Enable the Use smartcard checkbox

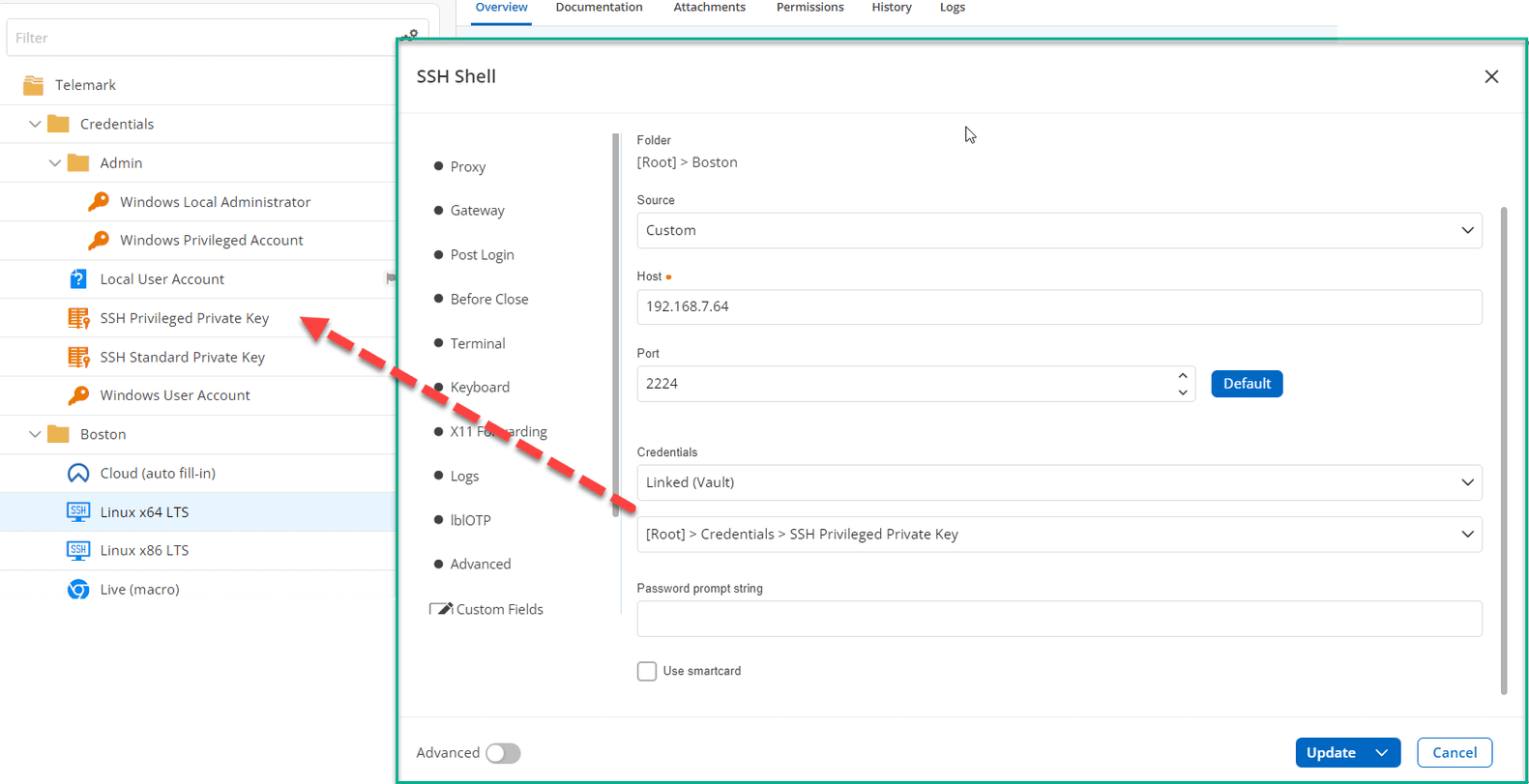click(647, 671)
